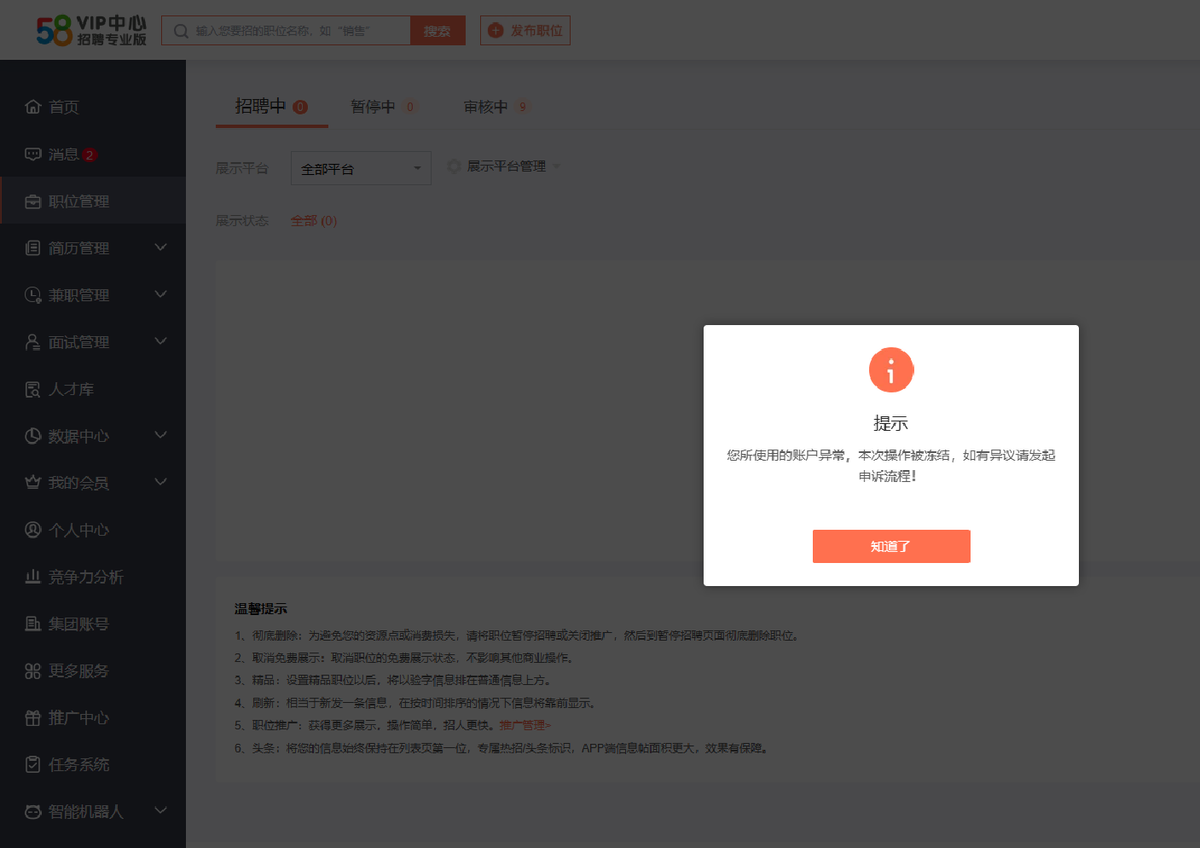The image size is (1200, 848).
Task: Open the 消息 message icon
Action: click(x=33, y=154)
